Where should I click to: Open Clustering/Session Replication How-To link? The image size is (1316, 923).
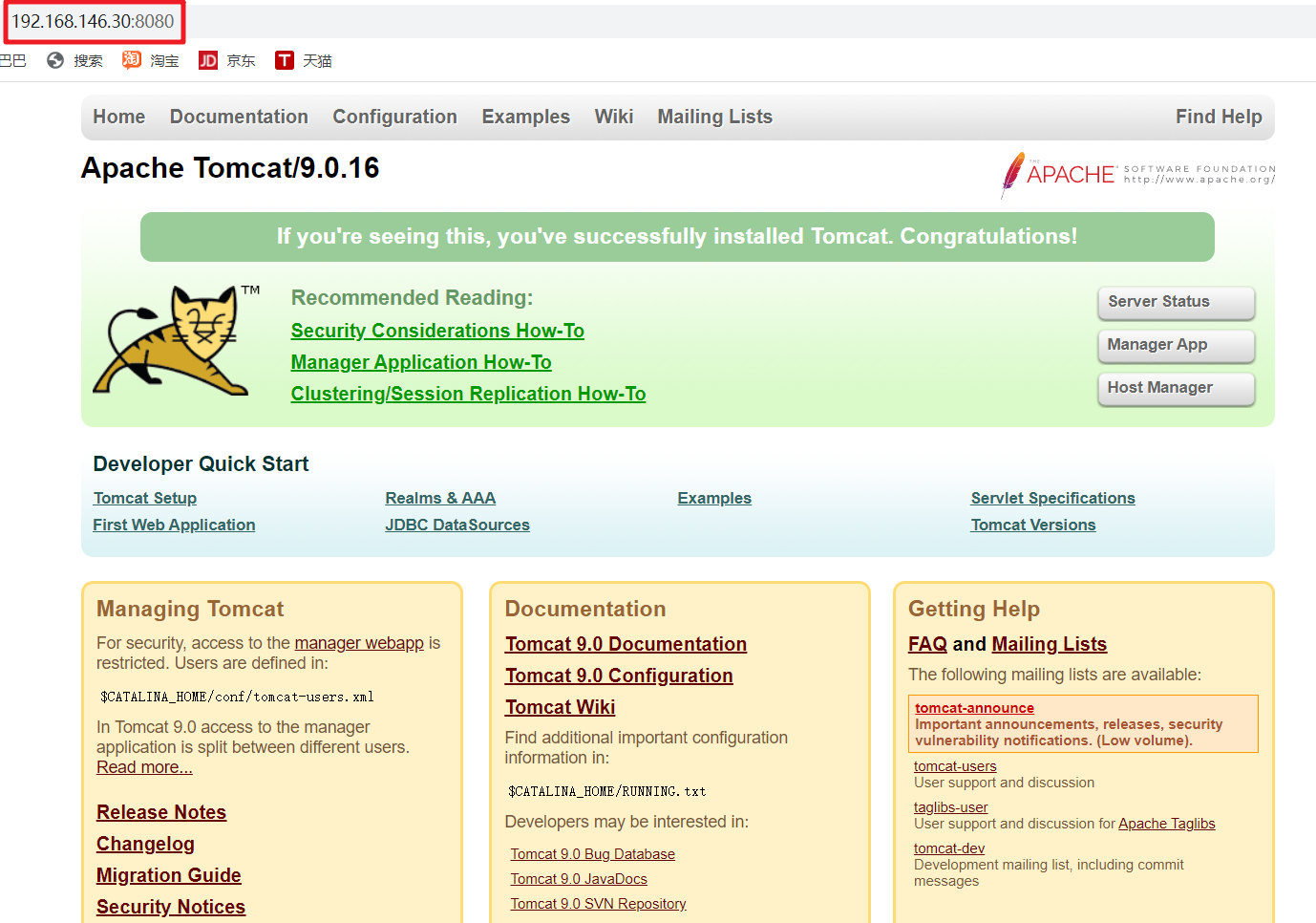[x=468, y=394]
